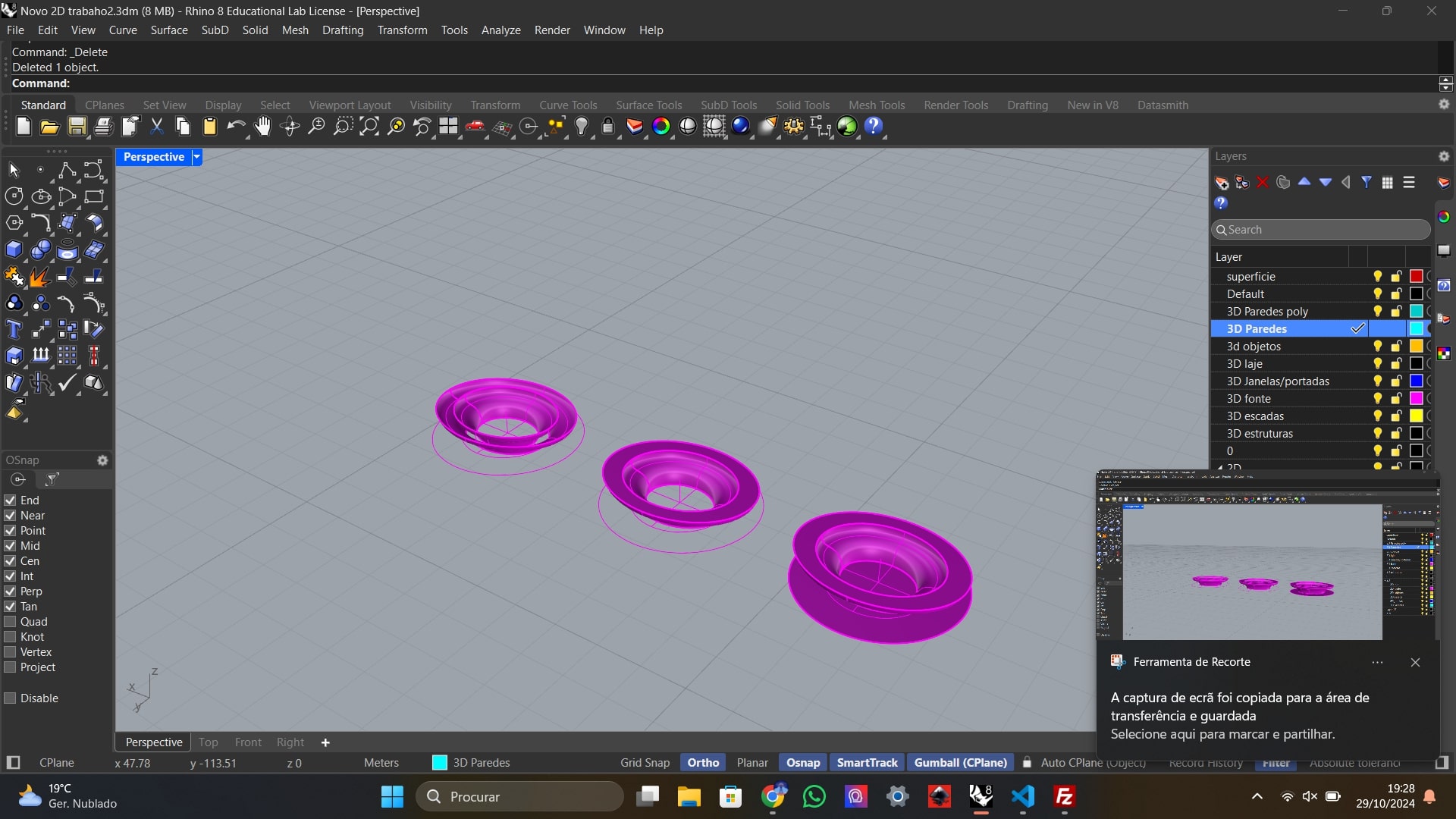Enable the Quad osnap checkbox
Image resolution: width=1456 pixels, height=819 pixels.
(x=10, y=622)
